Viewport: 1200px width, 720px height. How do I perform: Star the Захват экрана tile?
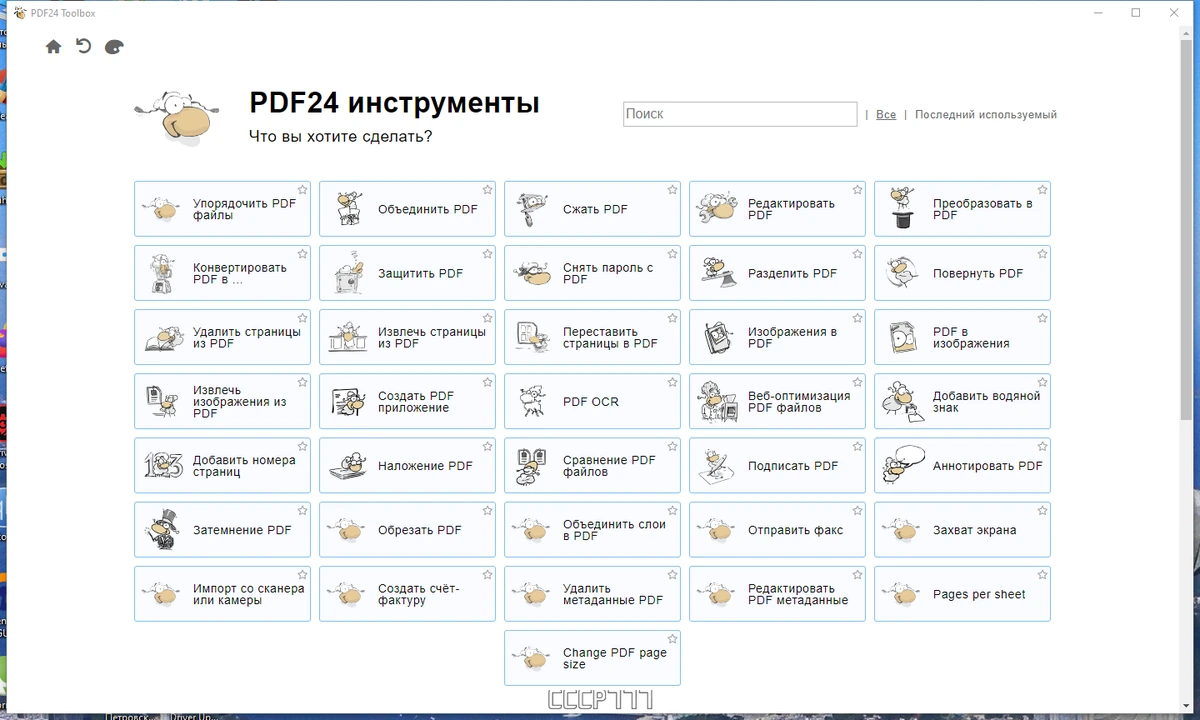point(1042,510)
